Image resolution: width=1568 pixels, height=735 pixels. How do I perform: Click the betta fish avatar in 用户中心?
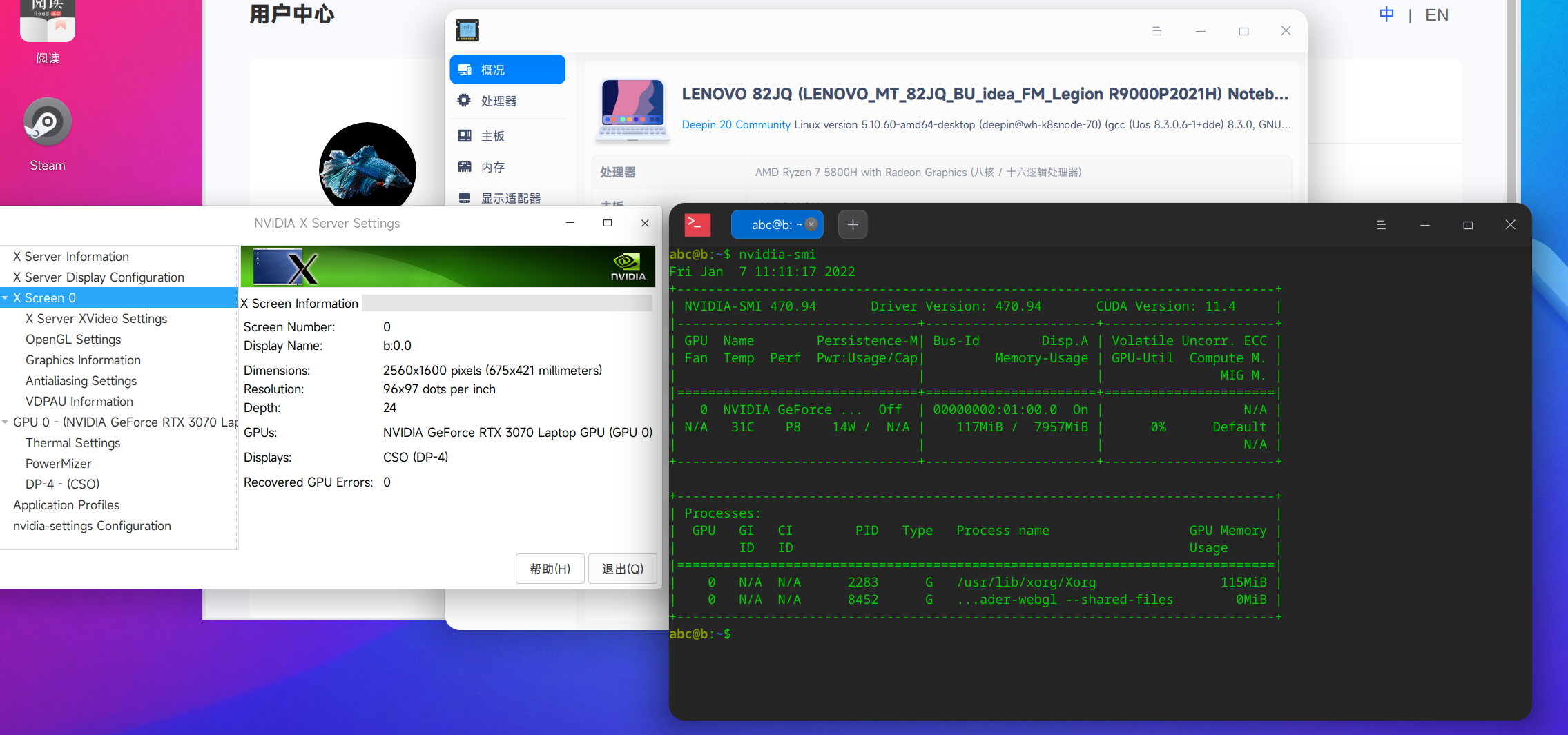tap(367, 165)
